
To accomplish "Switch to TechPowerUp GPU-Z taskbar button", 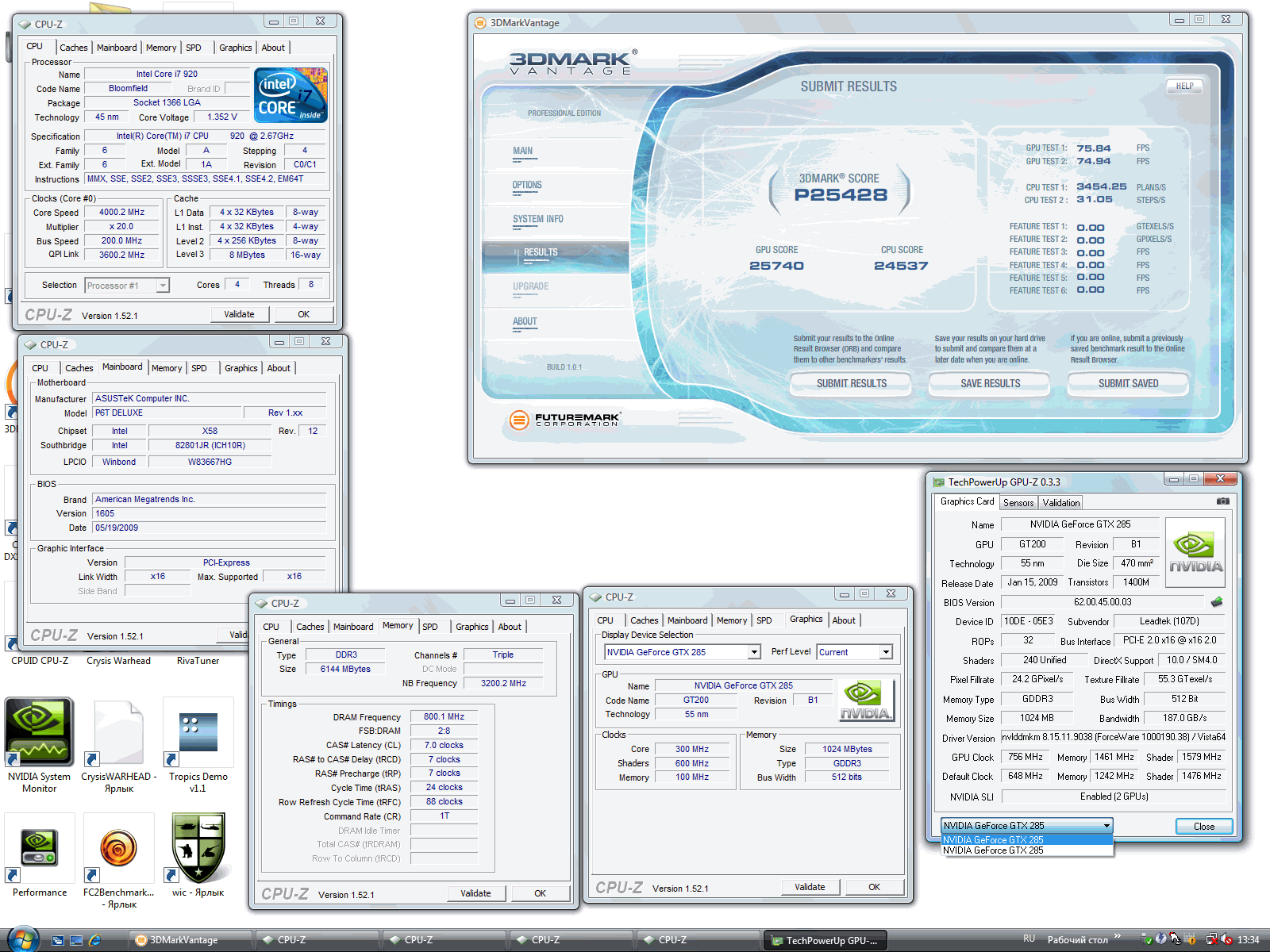I will pyautogui.click(x=825, y=940).
